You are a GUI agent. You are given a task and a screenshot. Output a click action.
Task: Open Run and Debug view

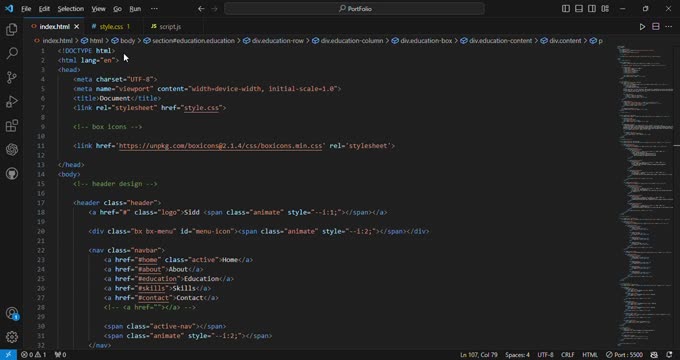[12, 101]
